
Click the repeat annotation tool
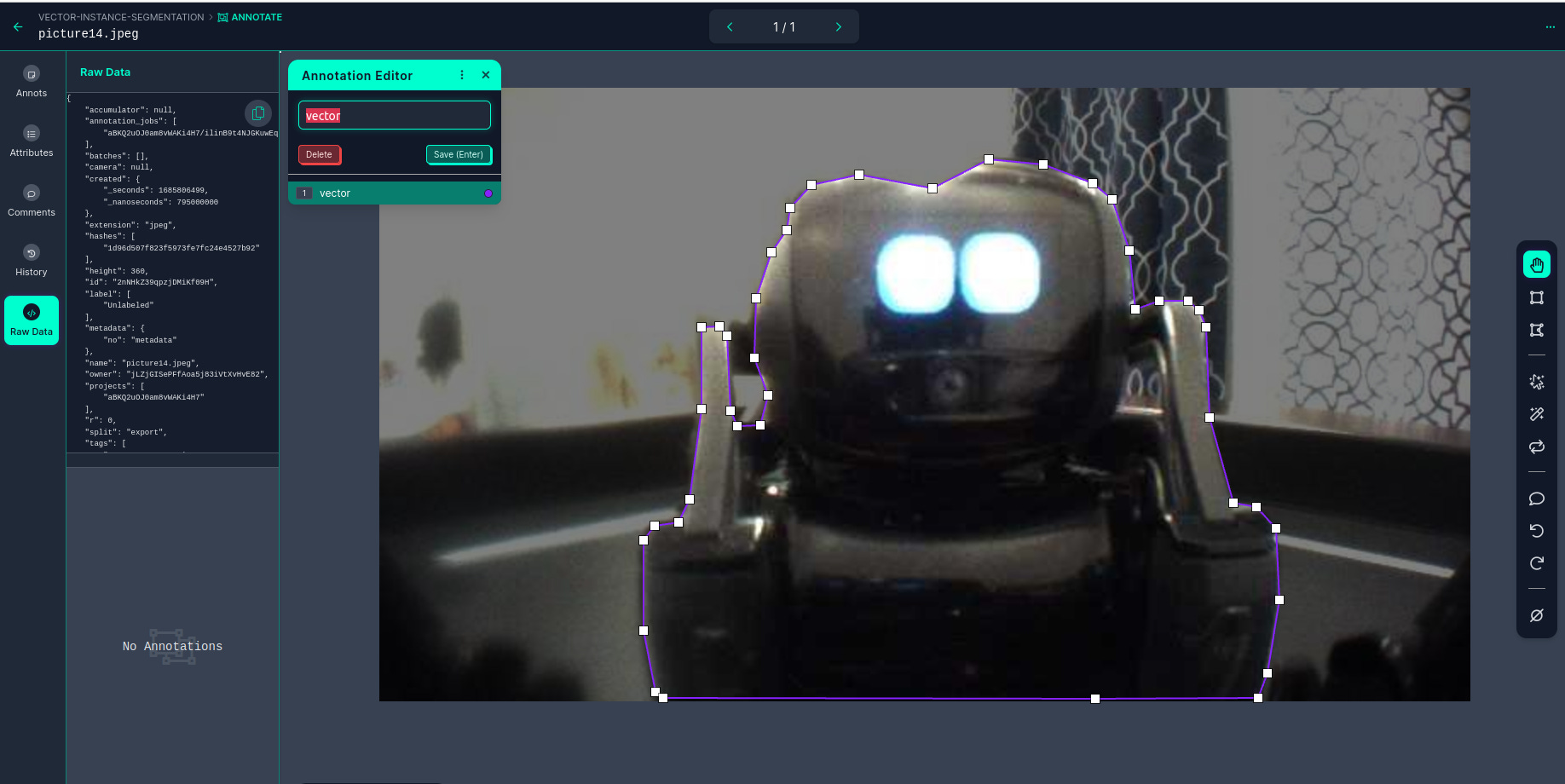[x=1536, y=447]
